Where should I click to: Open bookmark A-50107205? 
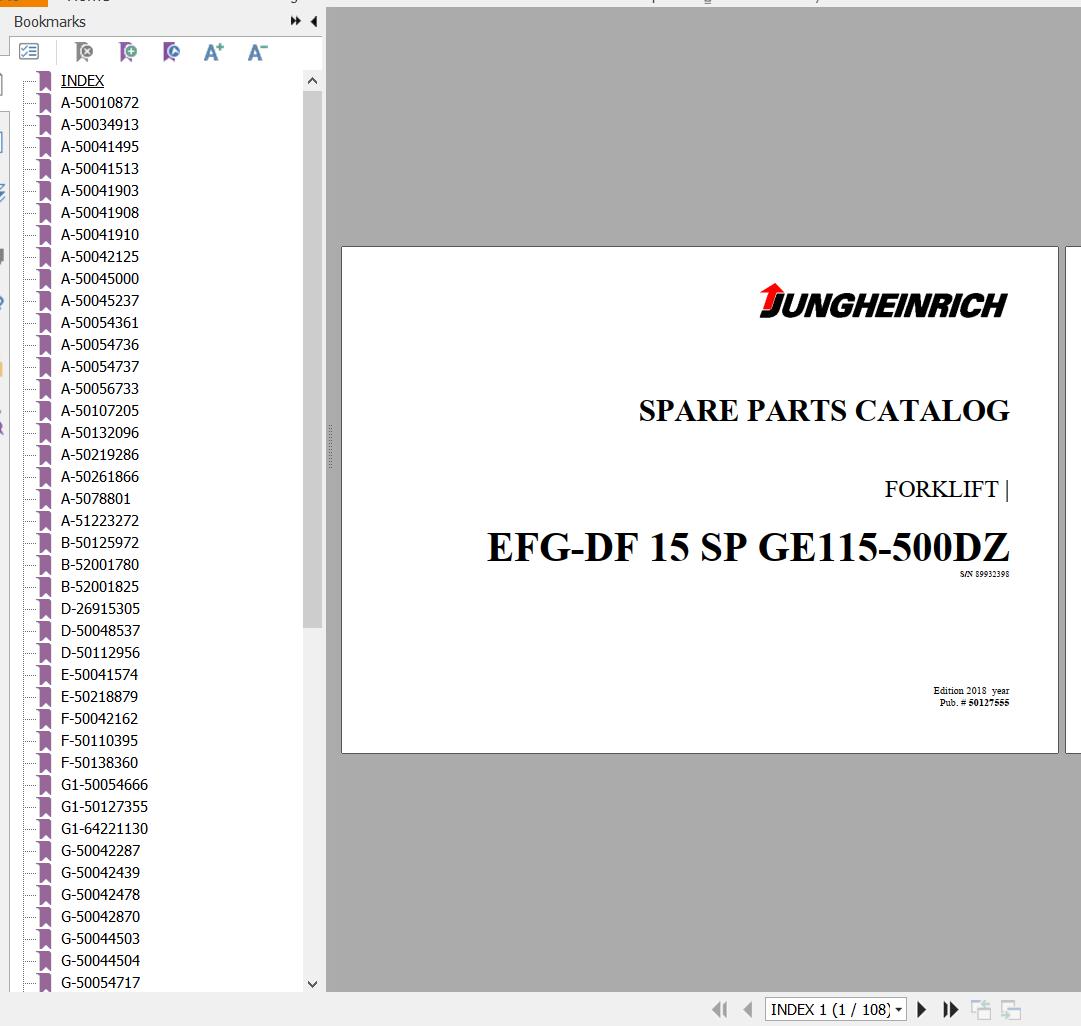tap(100, 411)
